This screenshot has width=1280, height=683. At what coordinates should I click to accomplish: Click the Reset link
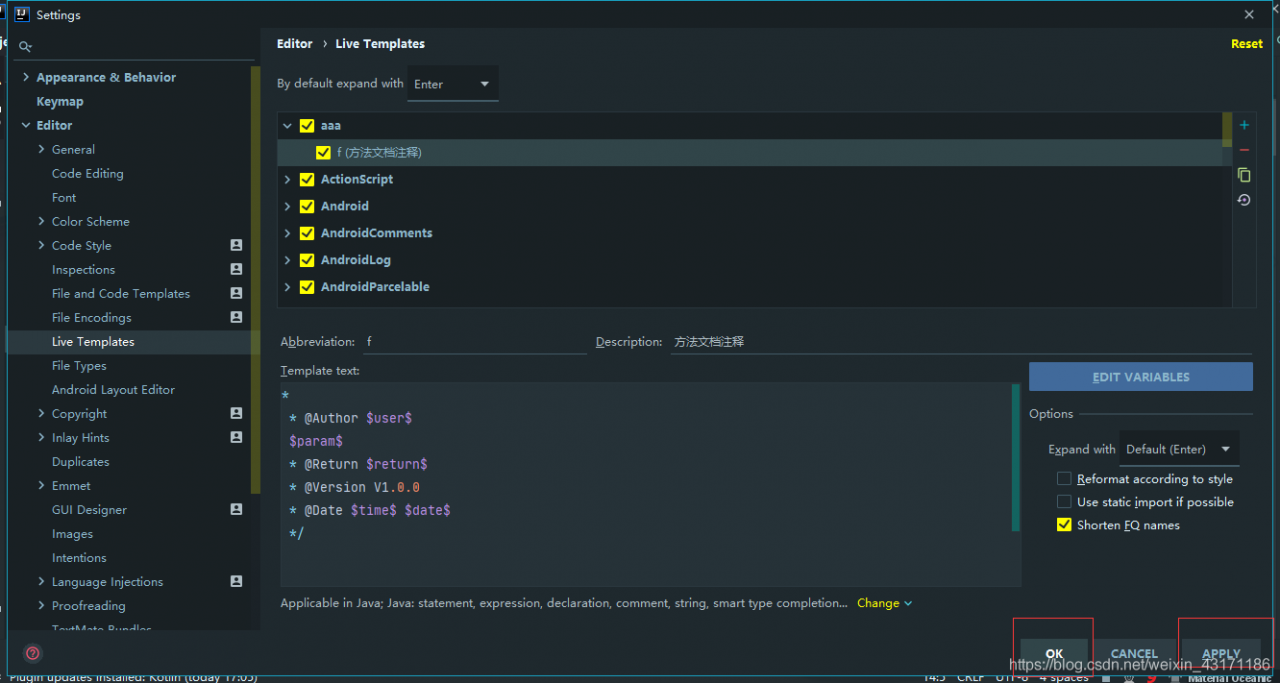point(1247,44)
